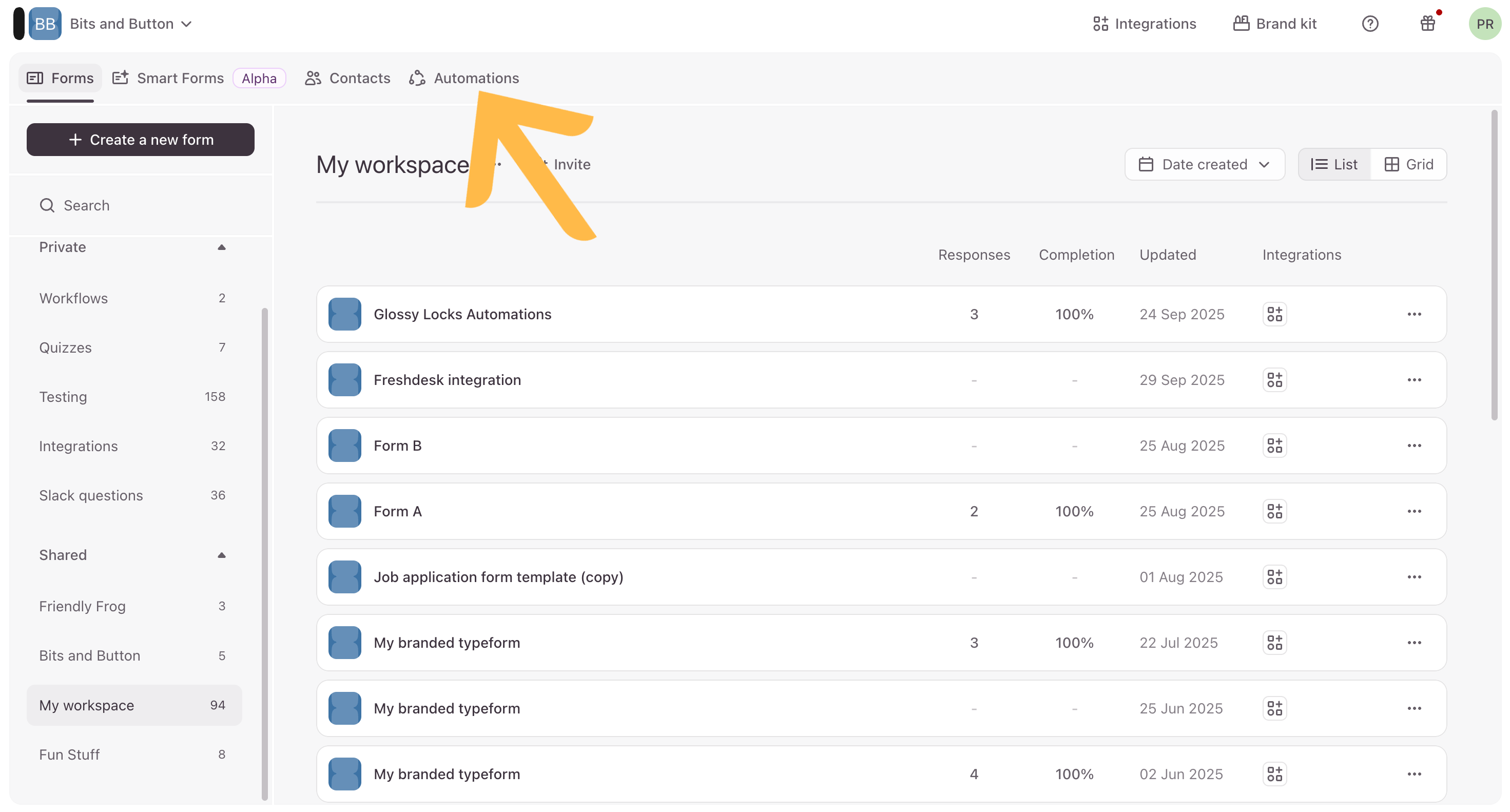The image size is (1510, 812).
Task: Click Form A blue thumbnail icon
Action: [x=345, y=511]
